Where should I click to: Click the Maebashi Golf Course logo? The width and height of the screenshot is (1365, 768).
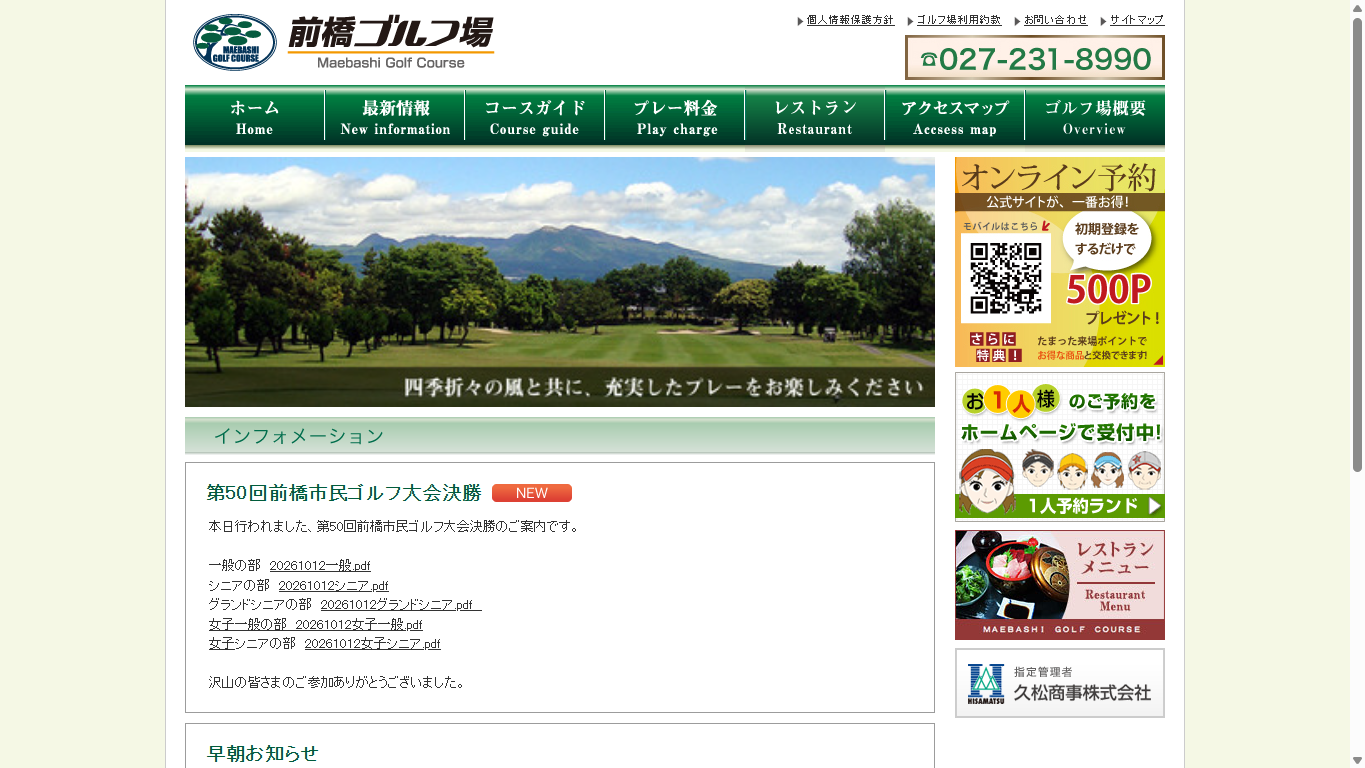point(342,43)
